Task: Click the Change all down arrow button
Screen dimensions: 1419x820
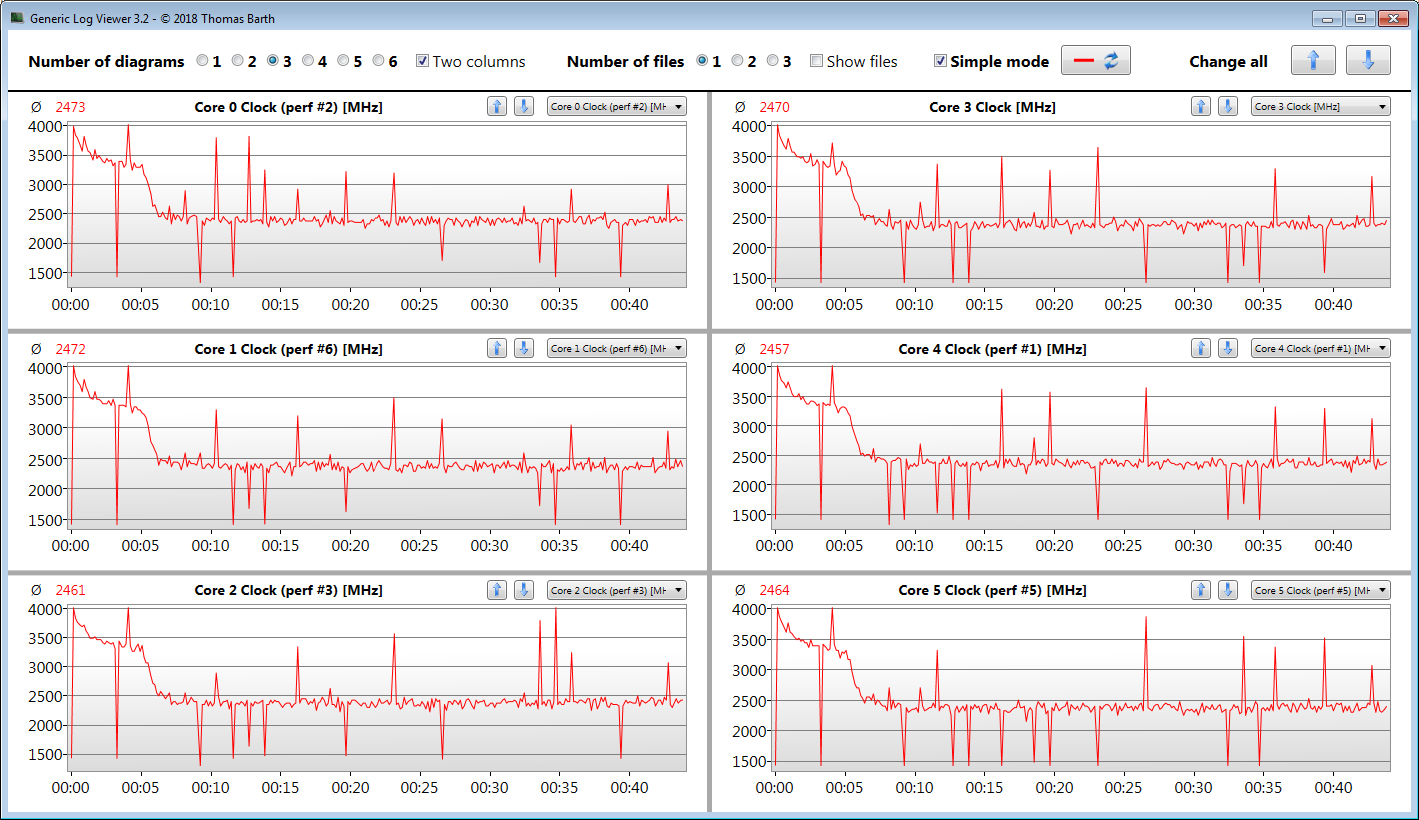Action: coord(1367,61)
